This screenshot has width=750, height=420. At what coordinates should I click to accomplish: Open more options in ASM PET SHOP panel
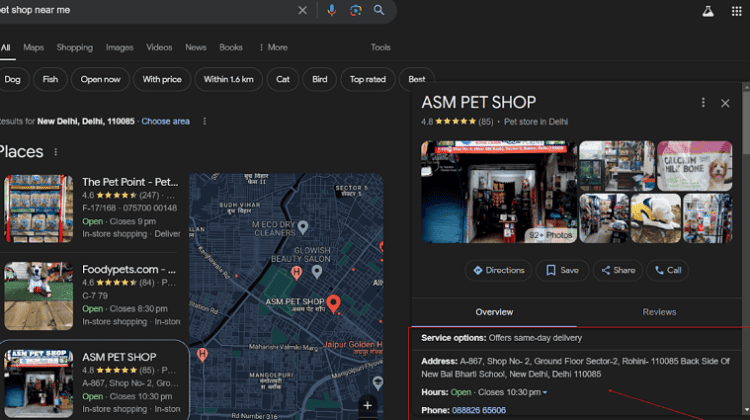click(703, 102)
